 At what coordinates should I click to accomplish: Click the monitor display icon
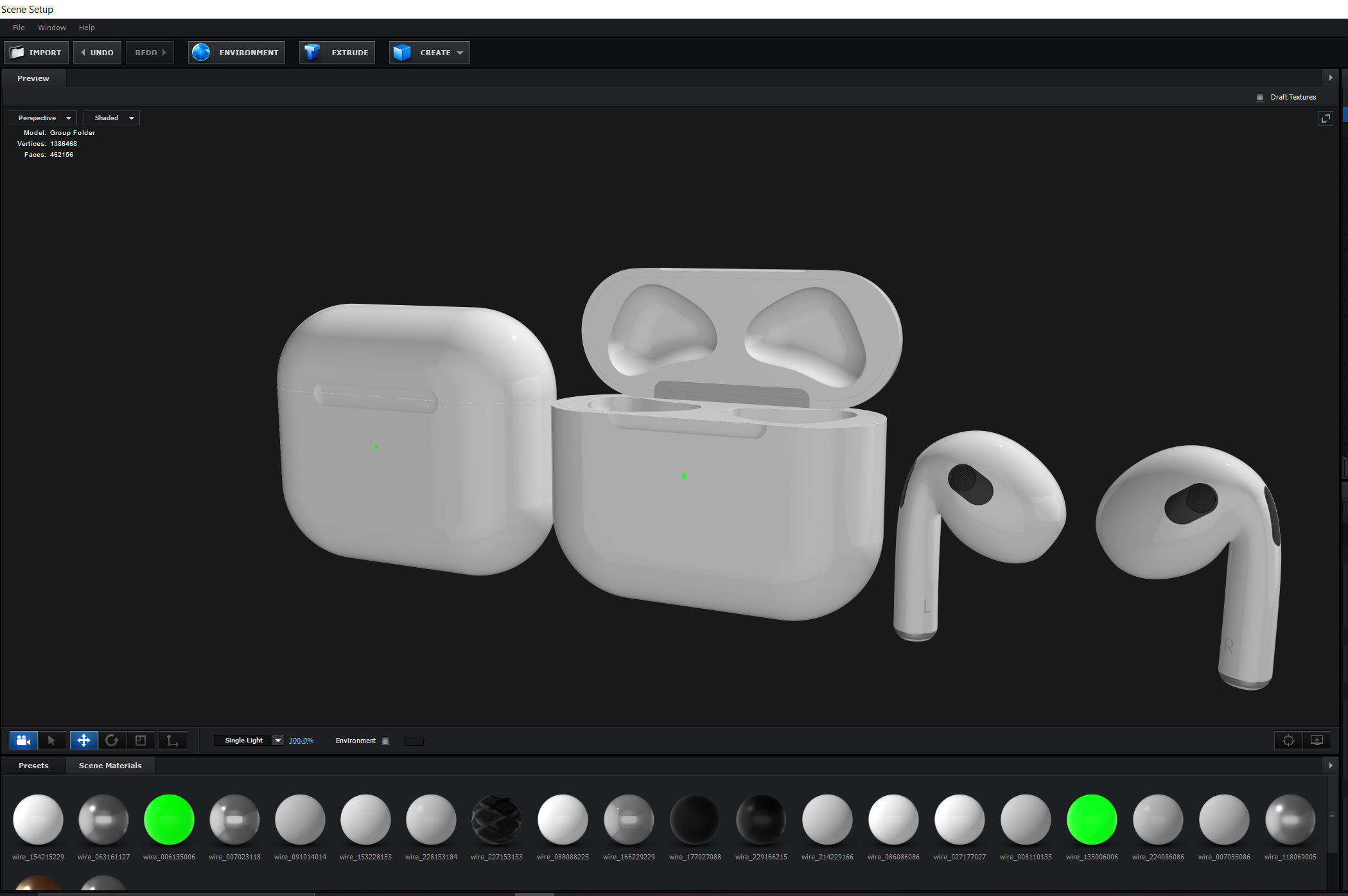(1317, 741)
